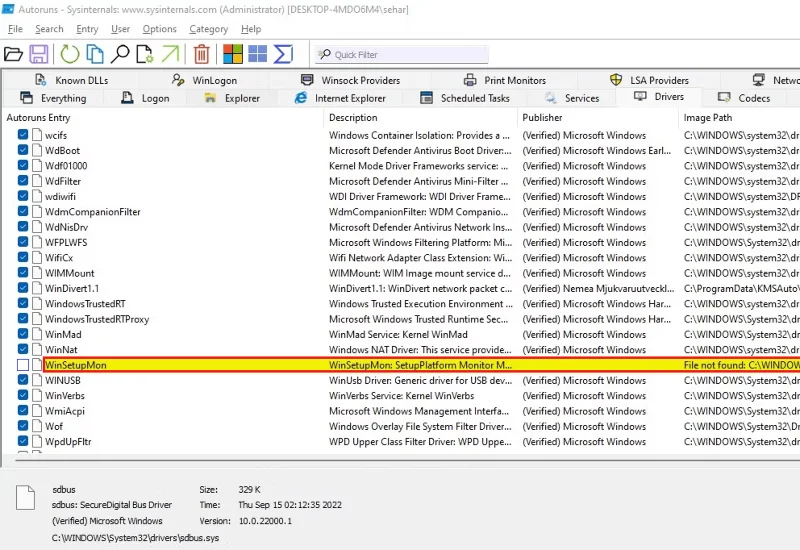This screenshot has height=550, width=800.
Task: Click the Open file toolbar icon
Action: (13, 54)
